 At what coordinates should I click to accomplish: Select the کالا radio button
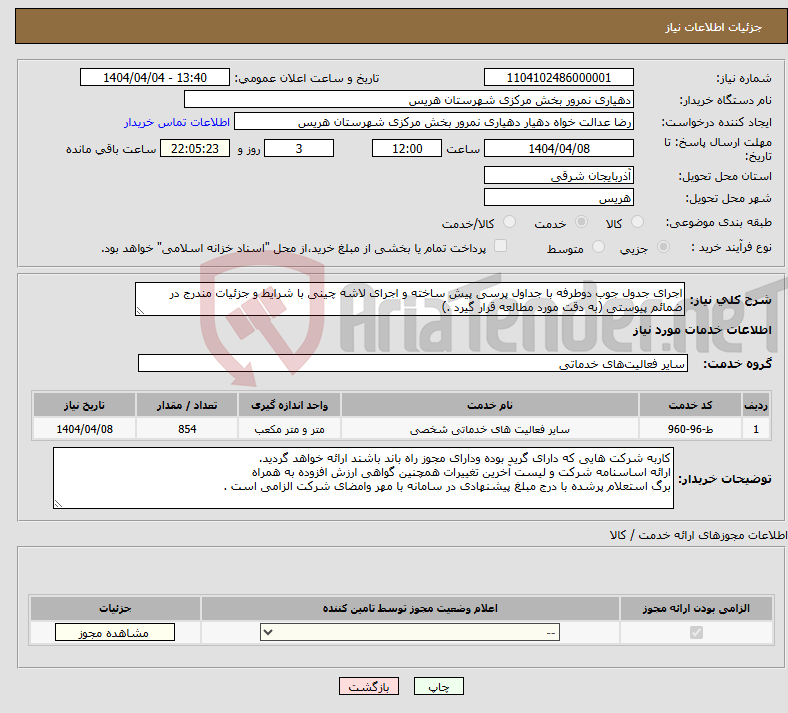[x=637, y=222]
